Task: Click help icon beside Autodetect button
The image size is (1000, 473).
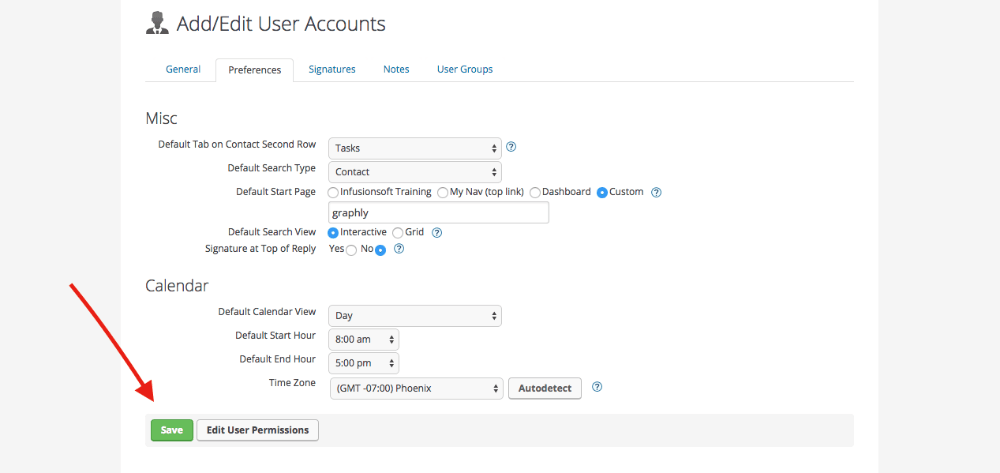Action: click(x=597, y=387)
